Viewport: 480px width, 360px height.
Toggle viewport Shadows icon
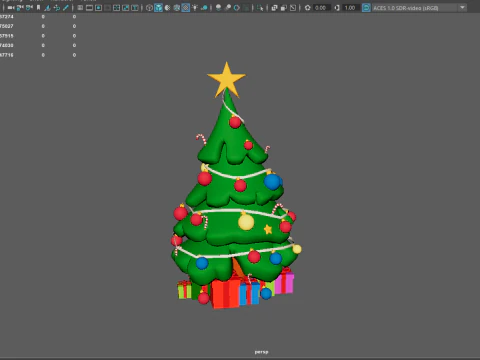pos(204,8)
